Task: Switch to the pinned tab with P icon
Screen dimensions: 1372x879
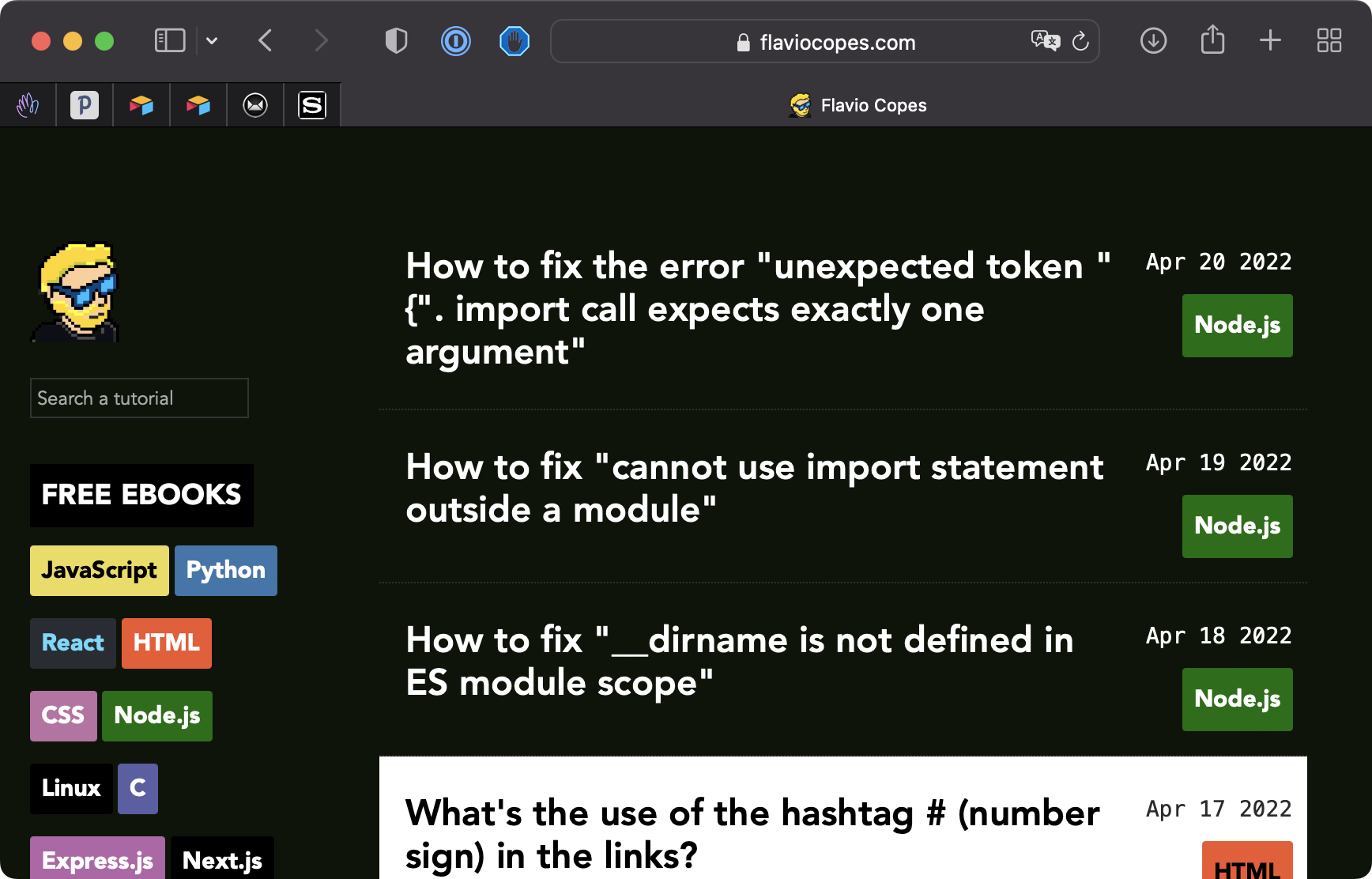Action: tap(85, 105)
